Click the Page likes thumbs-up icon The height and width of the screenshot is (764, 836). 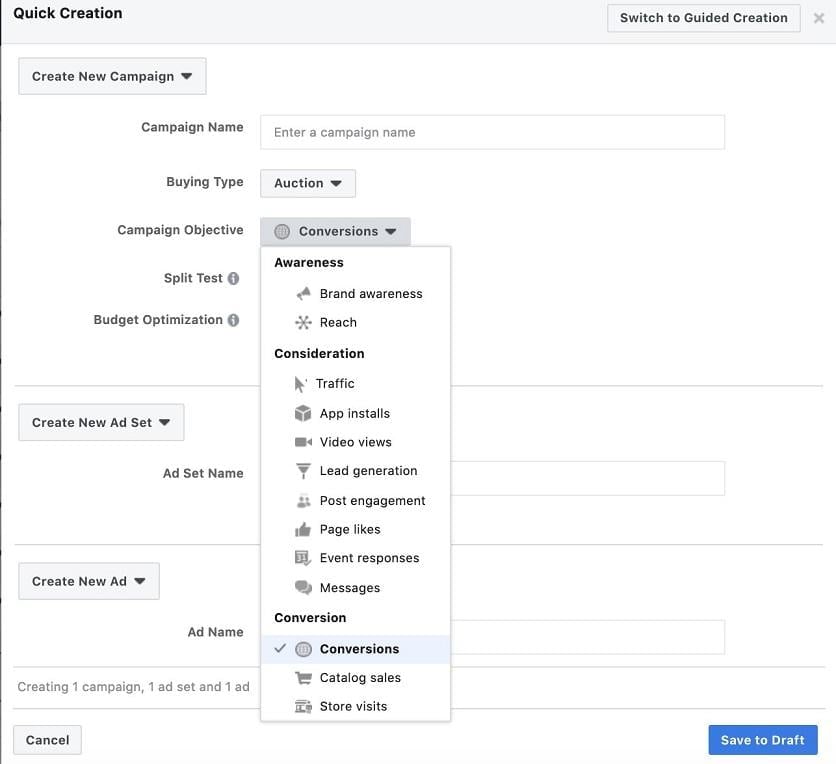pos(303,530)
